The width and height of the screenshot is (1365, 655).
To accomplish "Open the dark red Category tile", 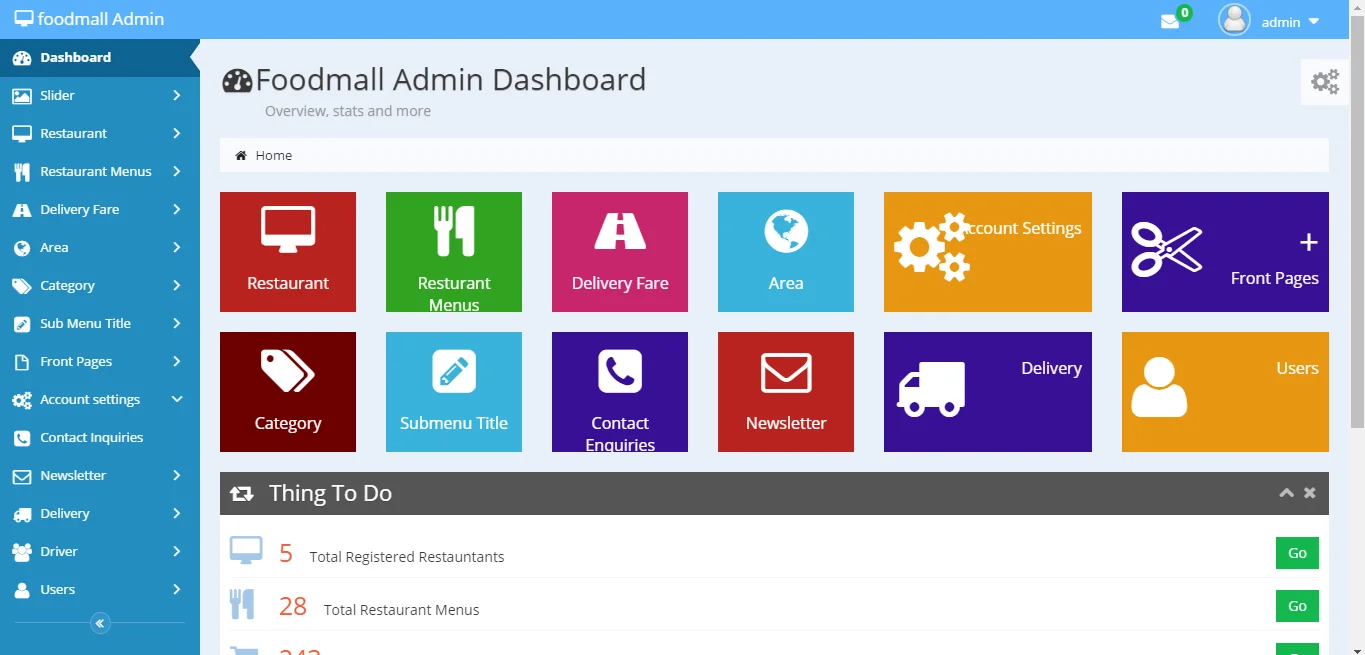I will (x=288, y=392).
